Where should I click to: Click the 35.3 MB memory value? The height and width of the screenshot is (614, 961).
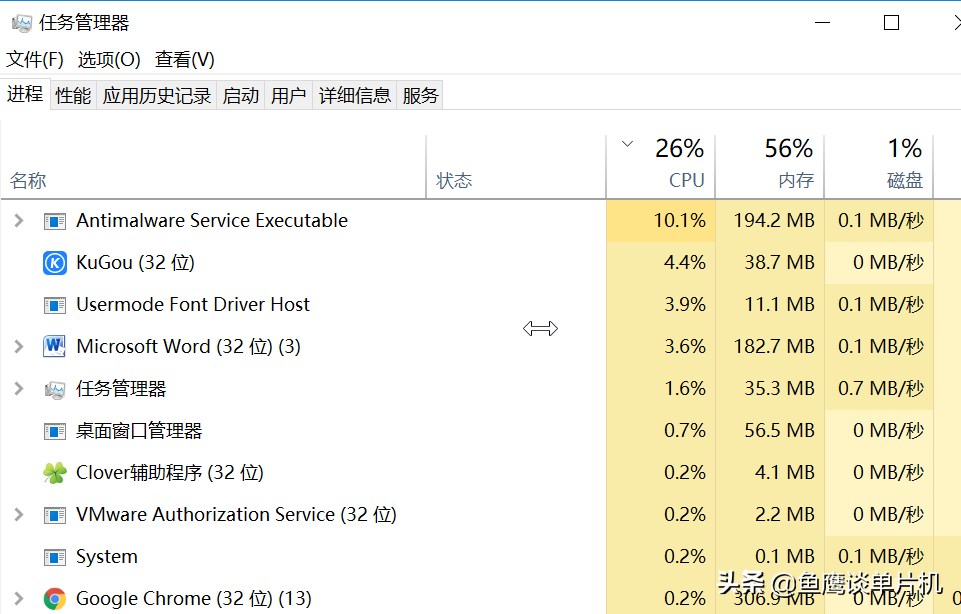pos(780,388)
